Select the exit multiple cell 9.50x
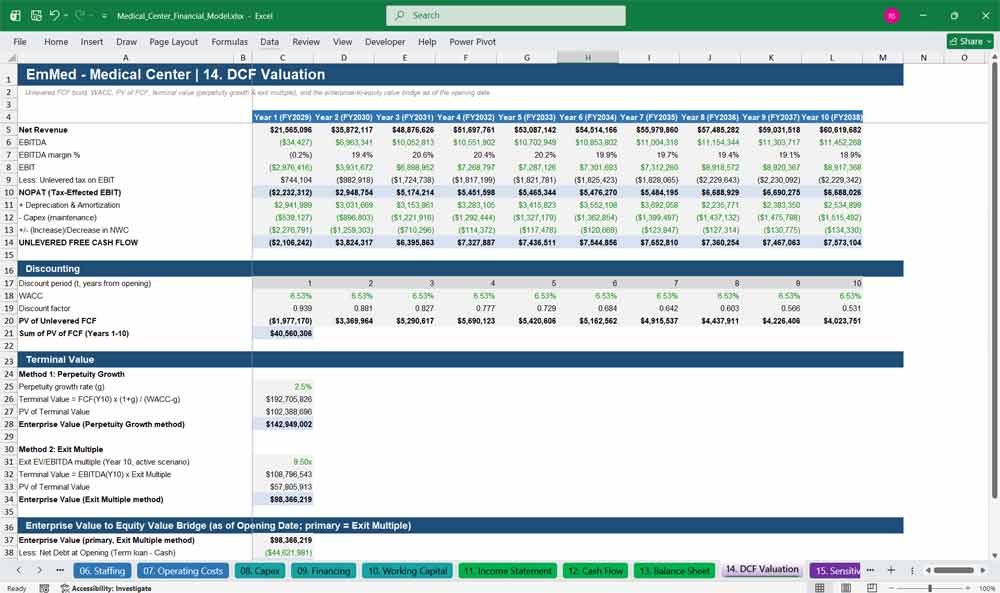Screen dimensions: 1000x593 pyautogui.click(x=283, y=462)
